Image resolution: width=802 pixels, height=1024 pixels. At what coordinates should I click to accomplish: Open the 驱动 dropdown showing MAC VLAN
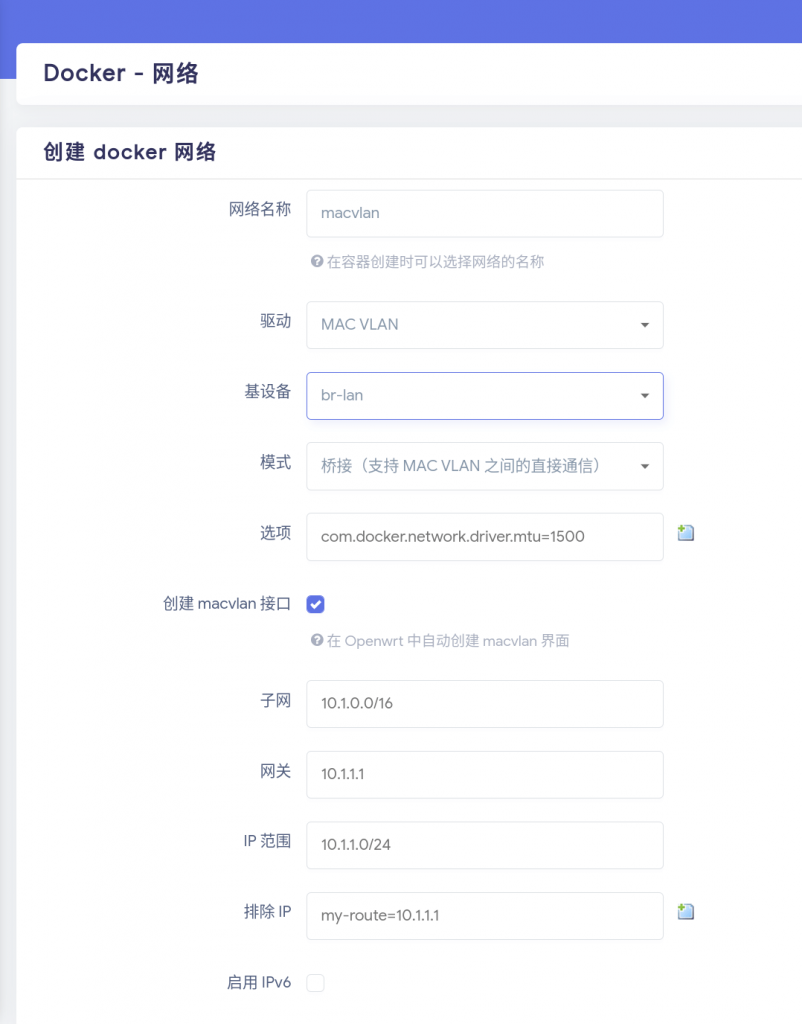(x=484, y=325)
